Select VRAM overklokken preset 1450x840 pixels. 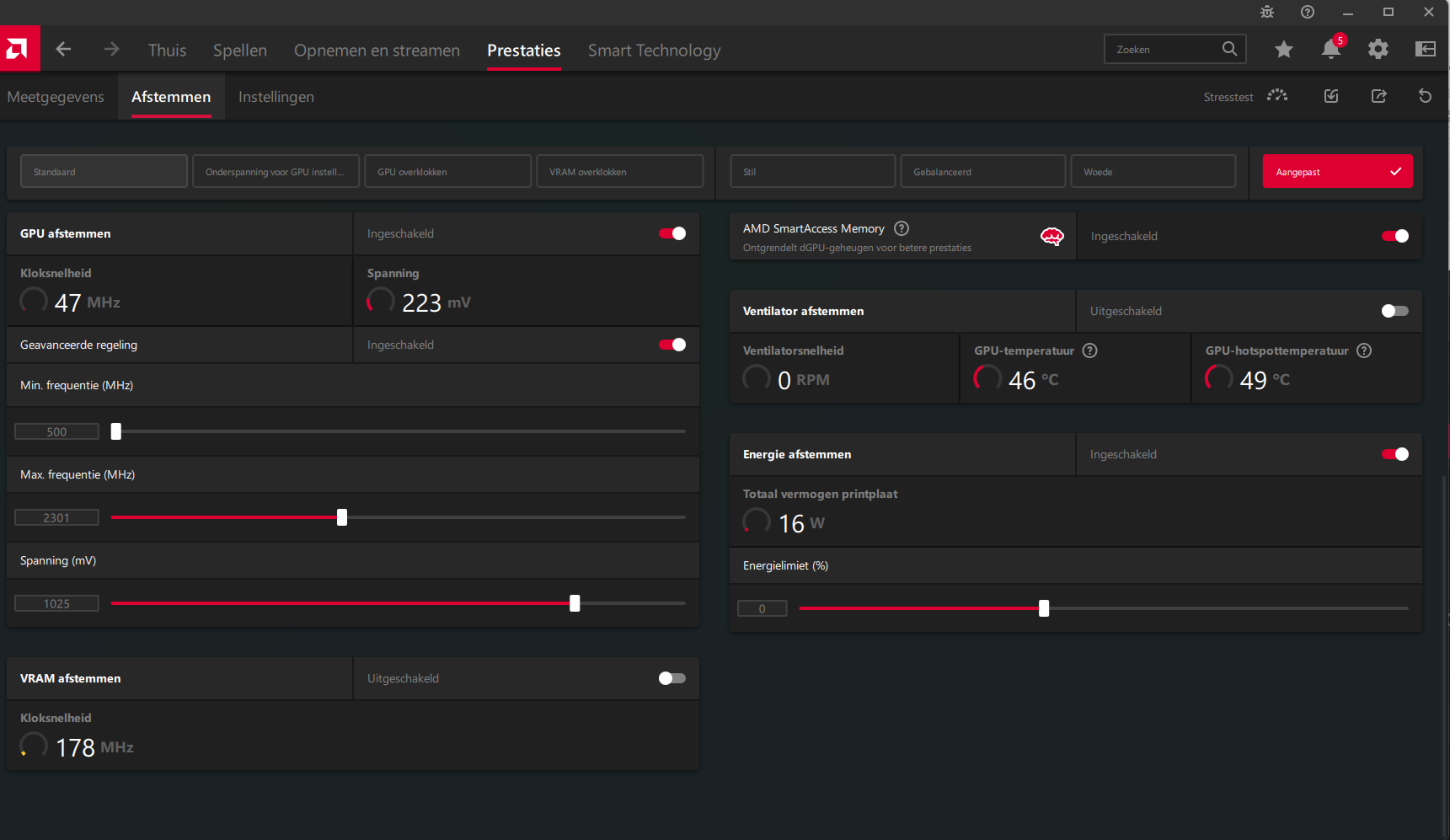click(620, 171)
